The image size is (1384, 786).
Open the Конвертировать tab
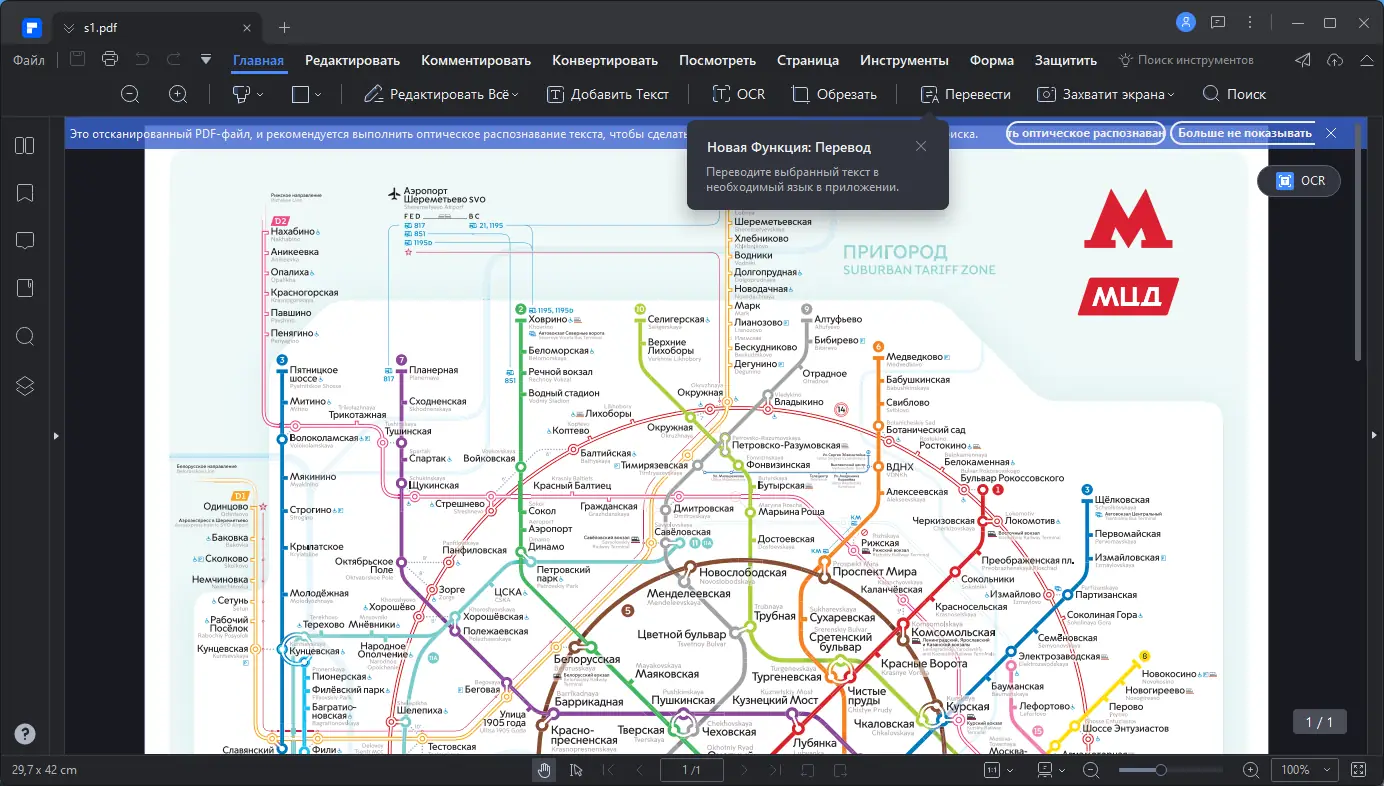click(605, 60)
